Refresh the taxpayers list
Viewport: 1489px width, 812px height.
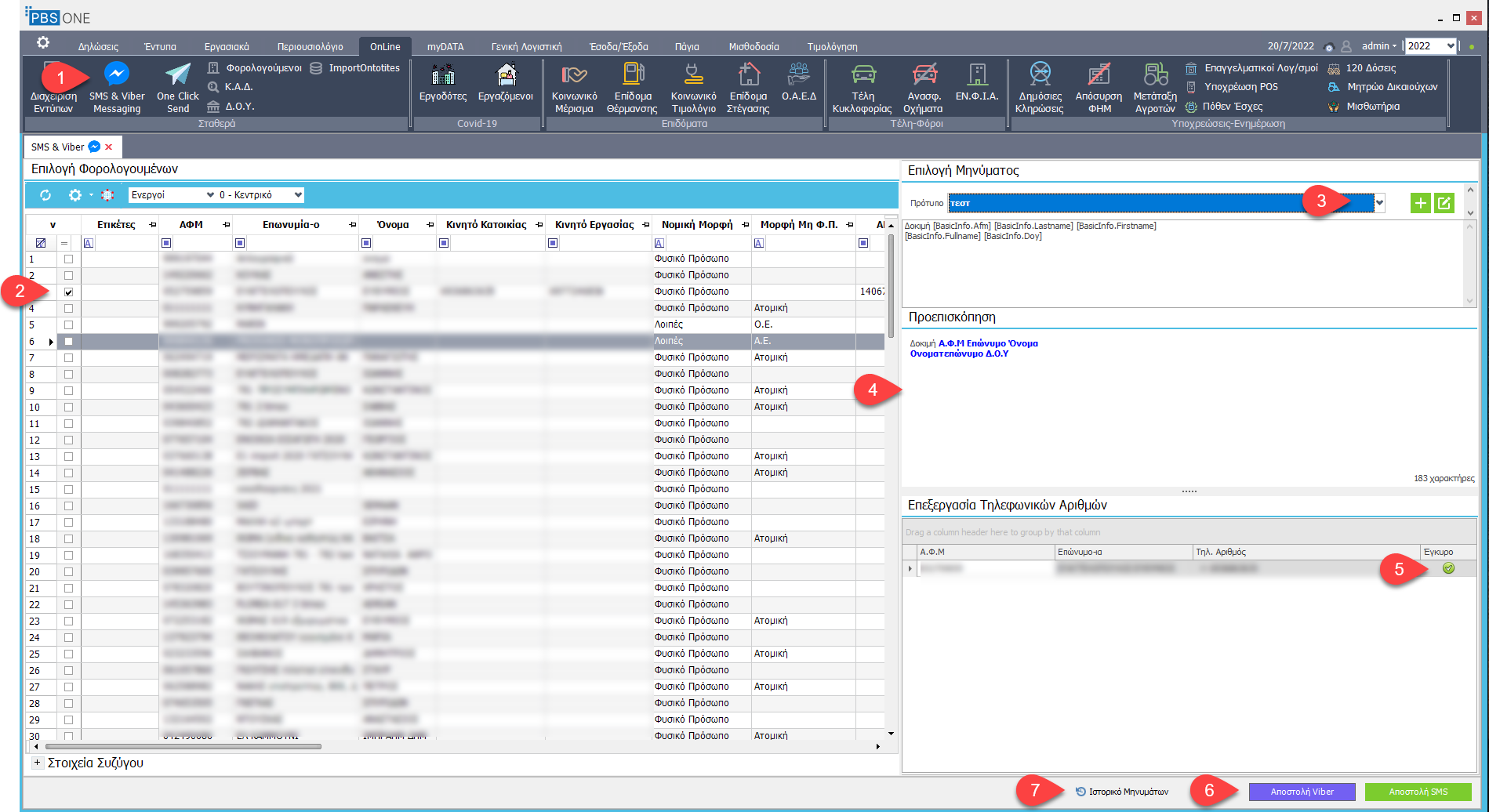tap(45, 195)
